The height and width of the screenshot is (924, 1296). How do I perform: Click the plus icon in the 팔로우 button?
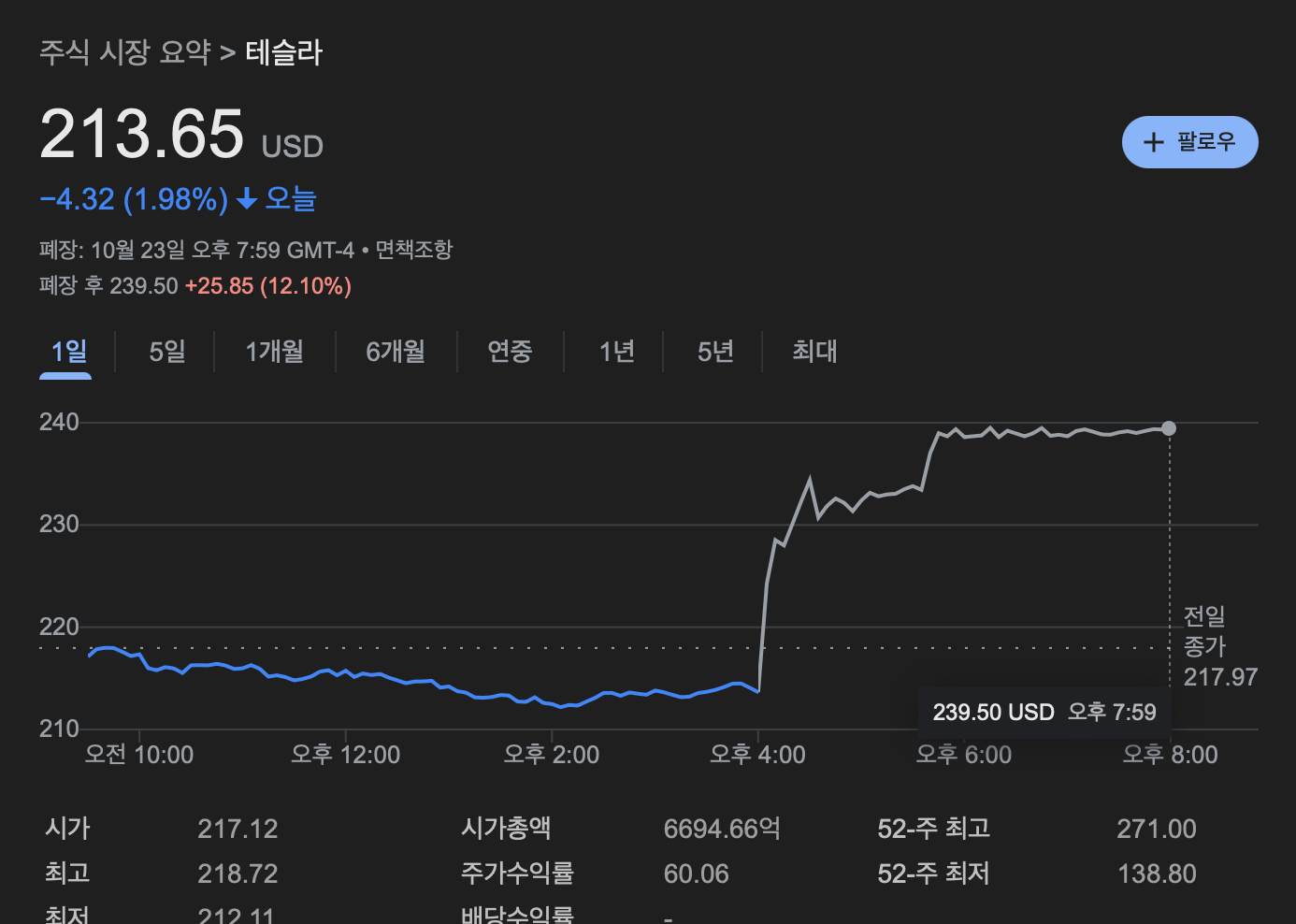point(1154,142)
